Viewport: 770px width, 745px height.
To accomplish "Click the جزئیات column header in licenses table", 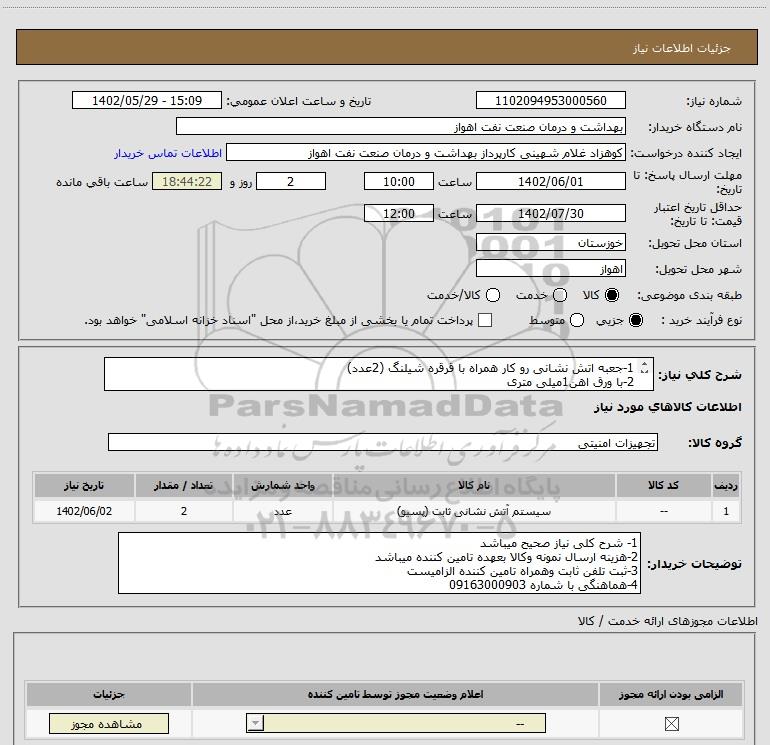I will tap(109, 694).
